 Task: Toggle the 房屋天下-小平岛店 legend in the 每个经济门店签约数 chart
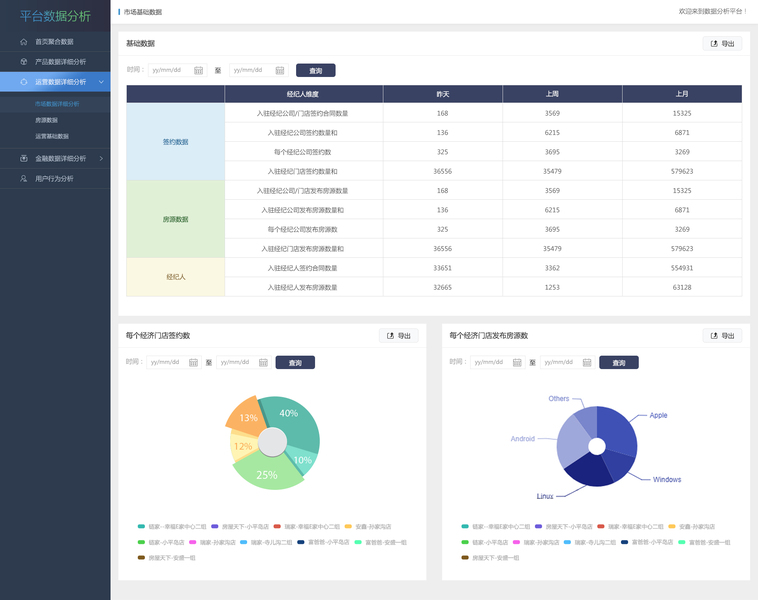[x=240, y=527]
